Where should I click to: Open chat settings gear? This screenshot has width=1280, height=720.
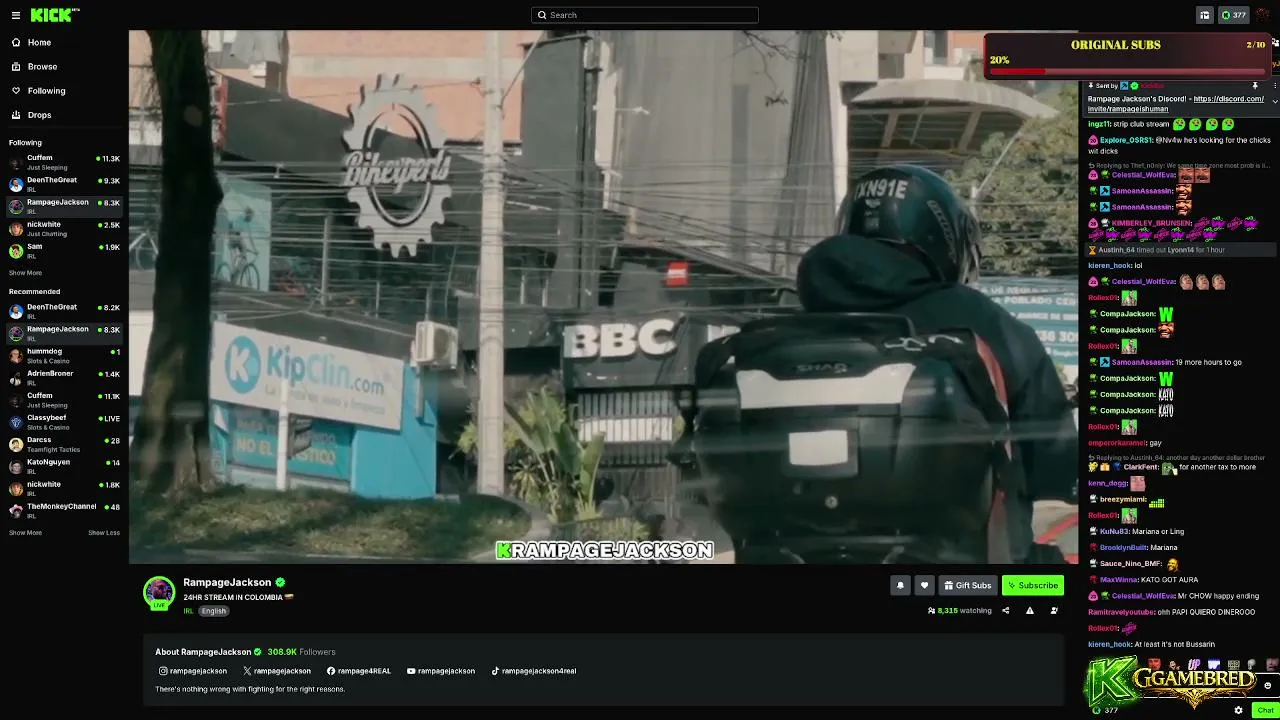[1238, 710]
